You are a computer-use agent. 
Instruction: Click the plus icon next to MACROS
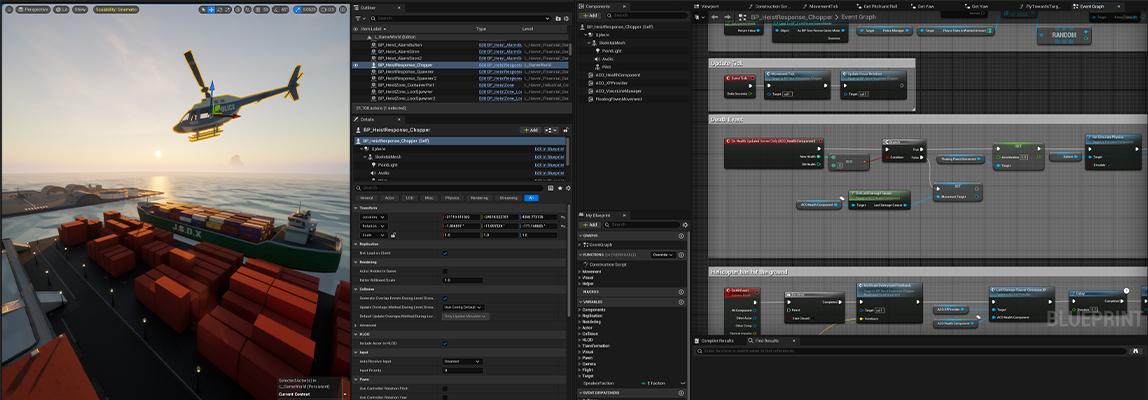point(681,292)
